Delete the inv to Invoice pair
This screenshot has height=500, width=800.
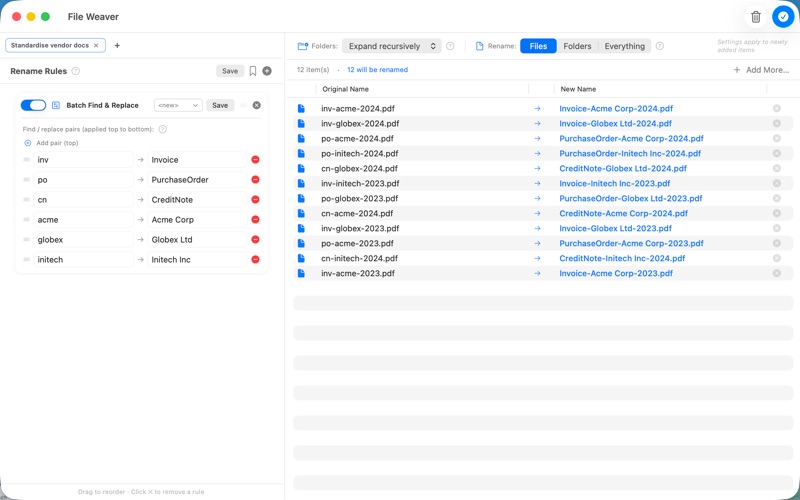(x=256, y=160)
